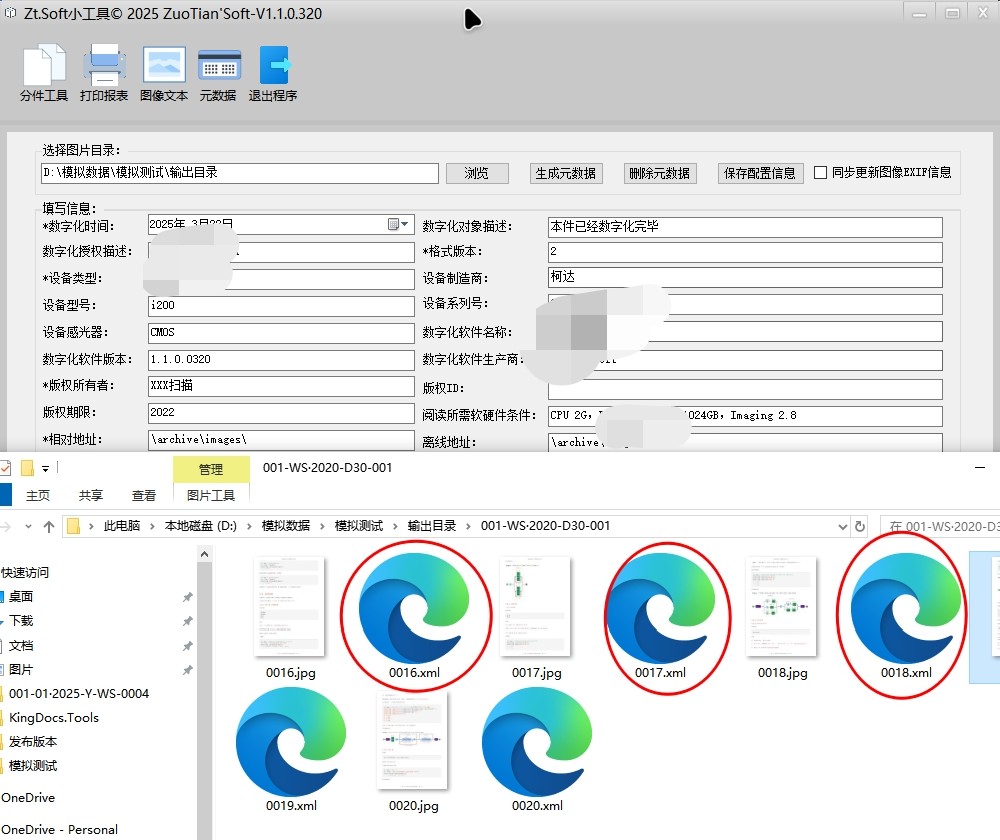Switch to the 查看 ribbon tab

click(x=144, y=495)
